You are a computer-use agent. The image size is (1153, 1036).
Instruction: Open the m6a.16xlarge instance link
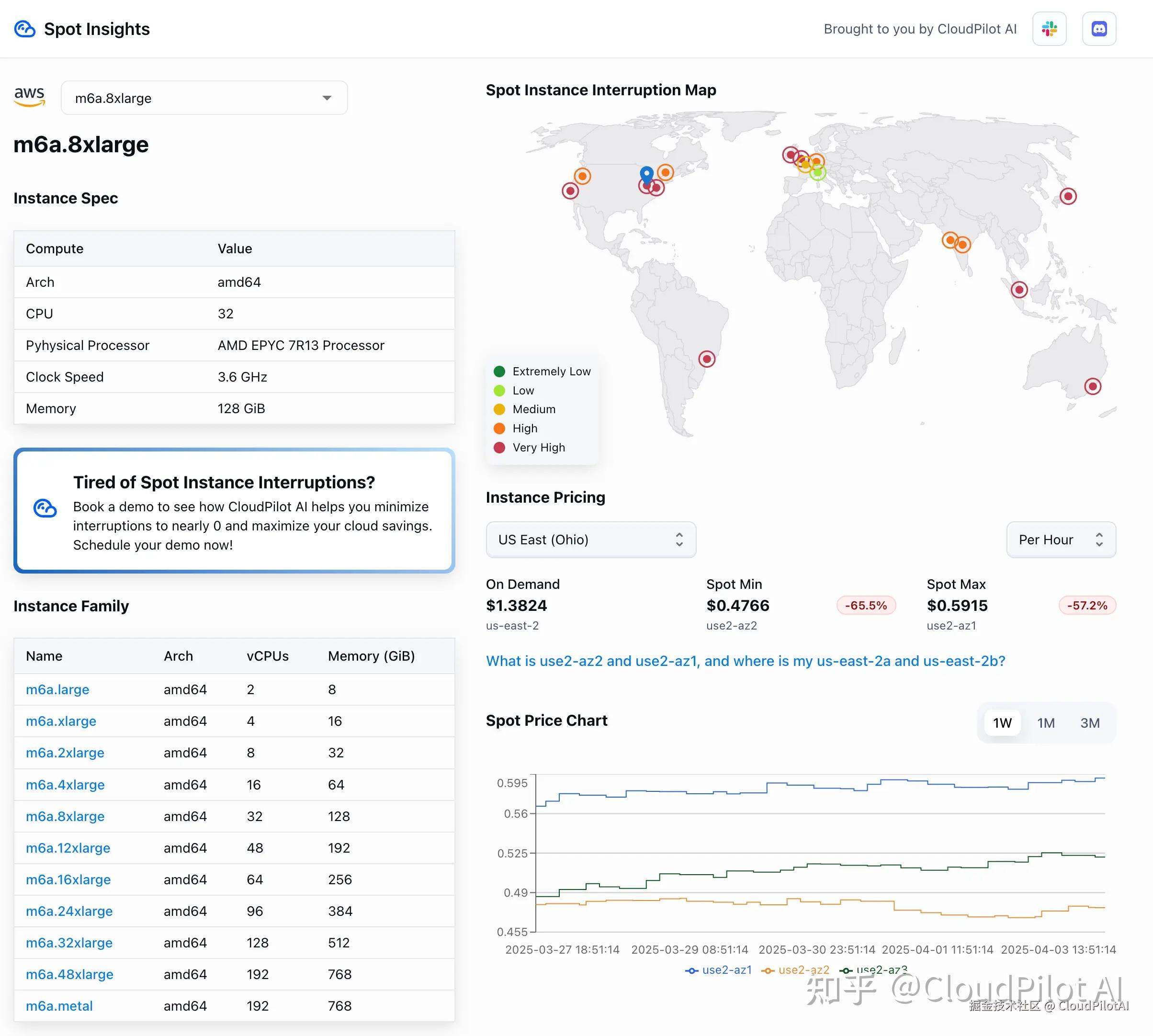68,879
